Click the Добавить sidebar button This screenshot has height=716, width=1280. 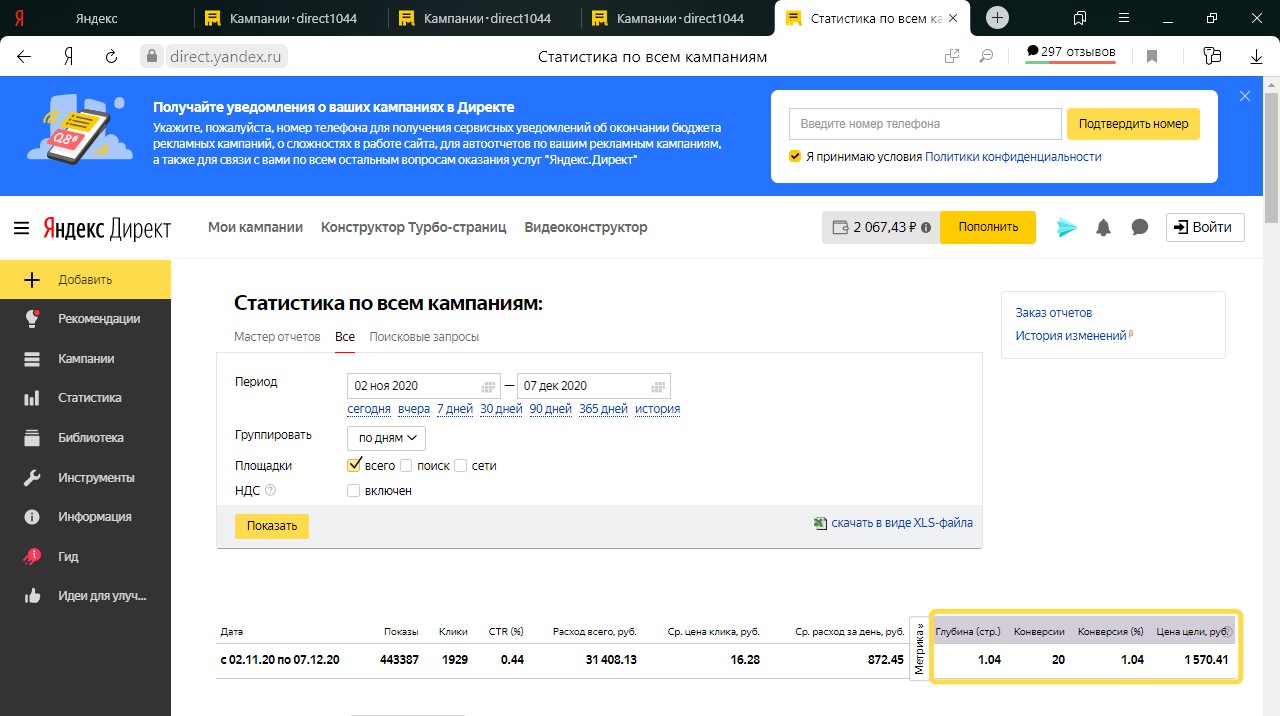pyautogui.click(x=85, y=279)
